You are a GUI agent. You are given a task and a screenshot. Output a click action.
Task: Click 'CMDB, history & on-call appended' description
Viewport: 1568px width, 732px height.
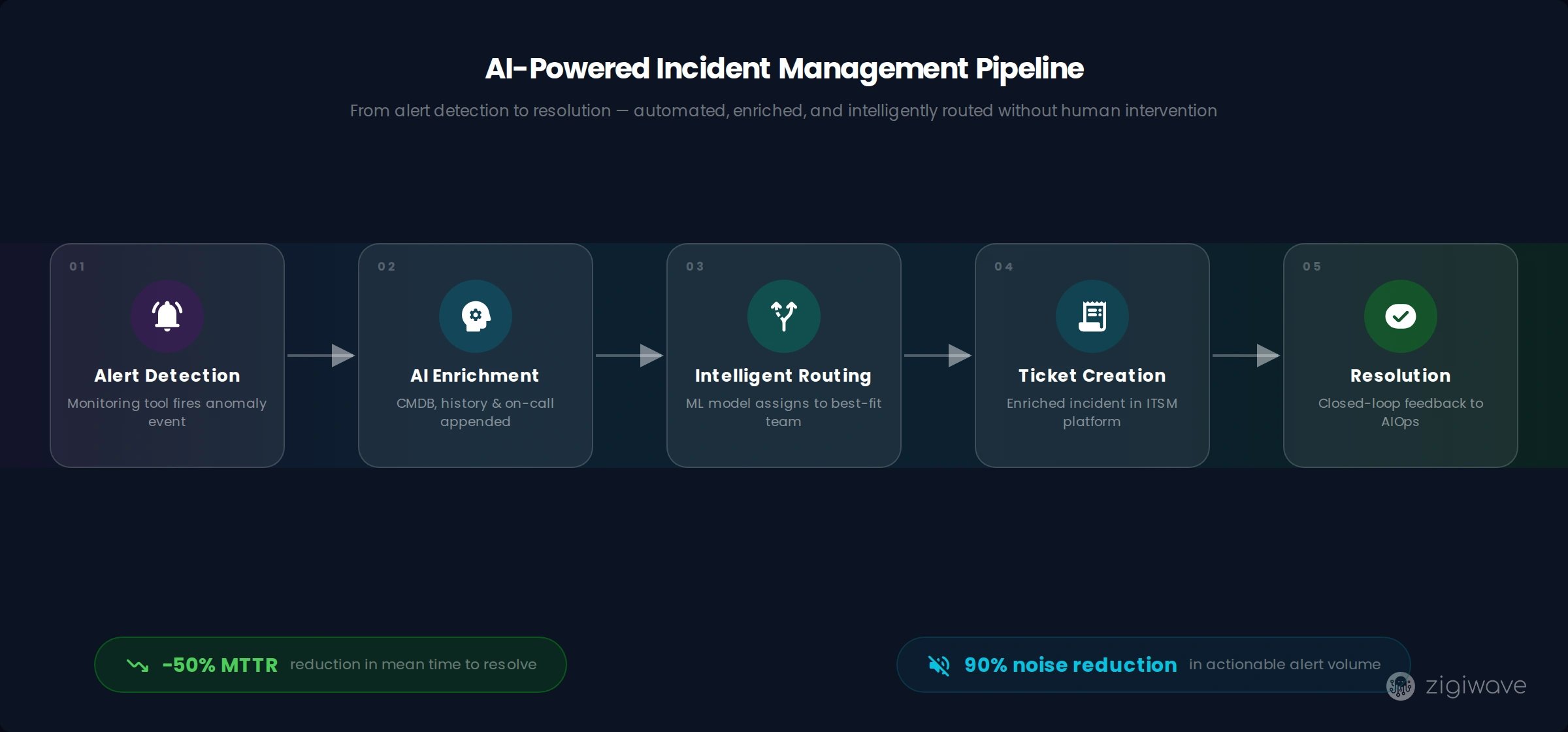476,412
